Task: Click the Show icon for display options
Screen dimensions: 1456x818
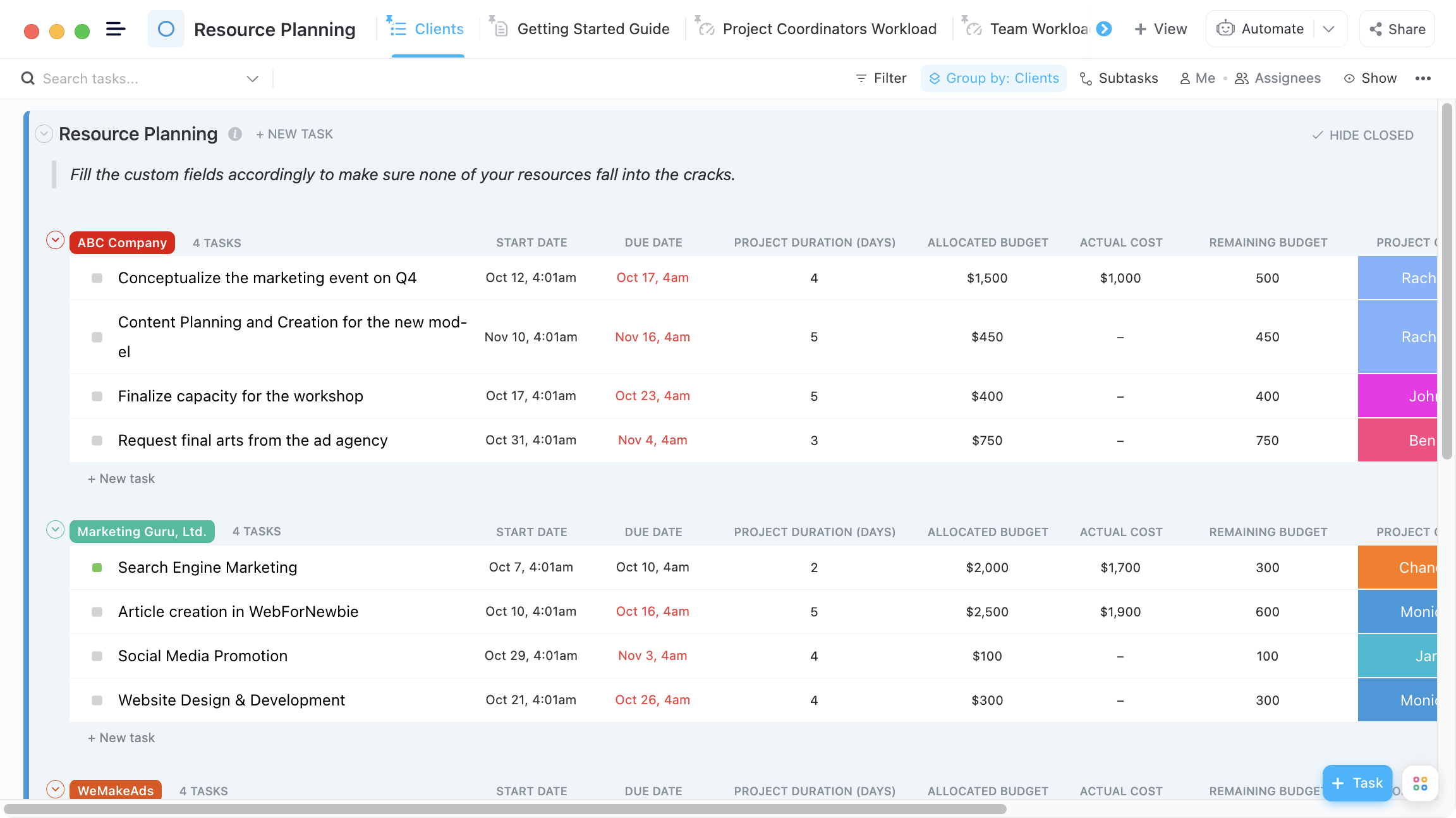Action: tap(1349, 78)
